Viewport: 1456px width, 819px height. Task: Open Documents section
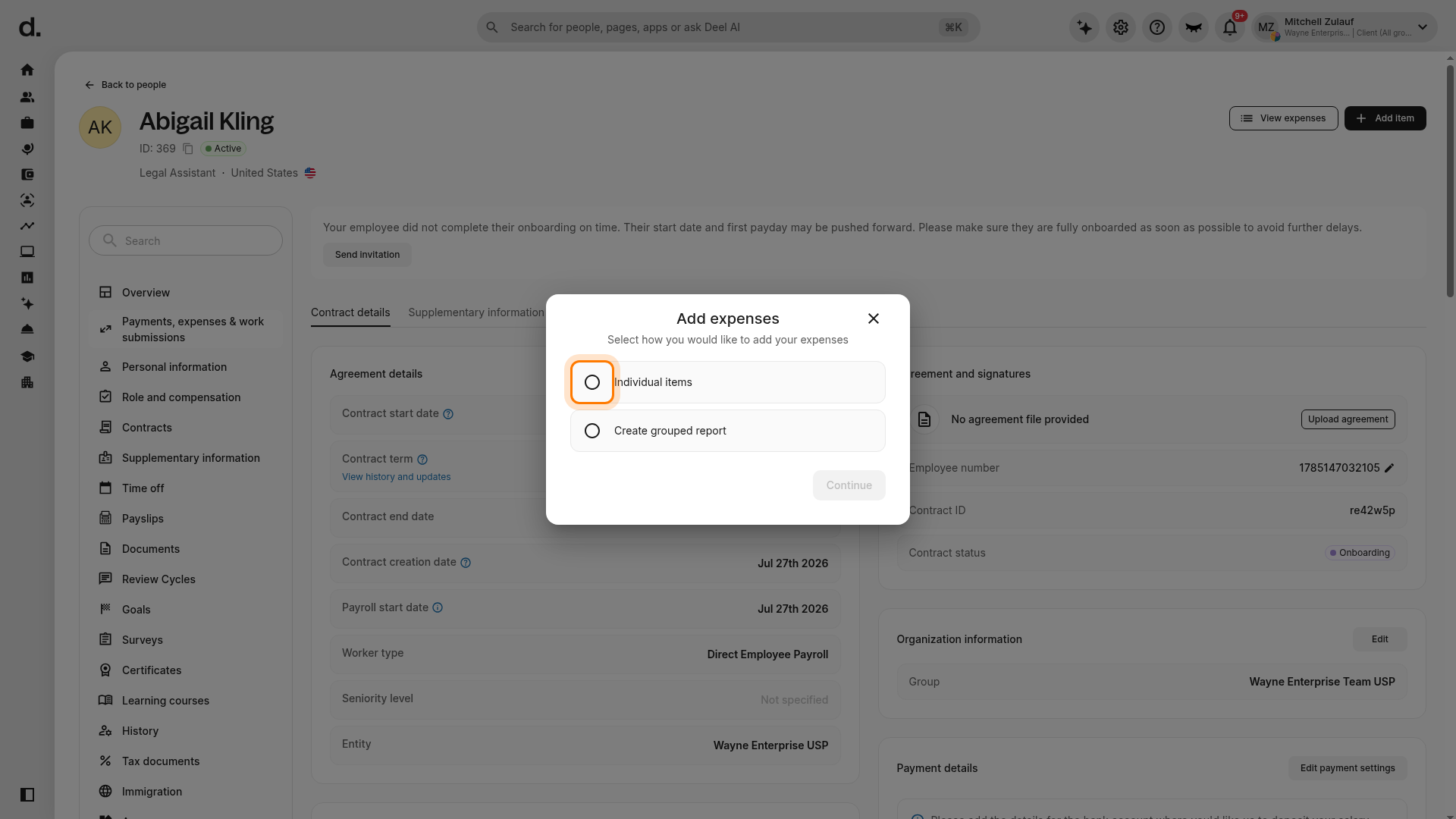[186, 549]
